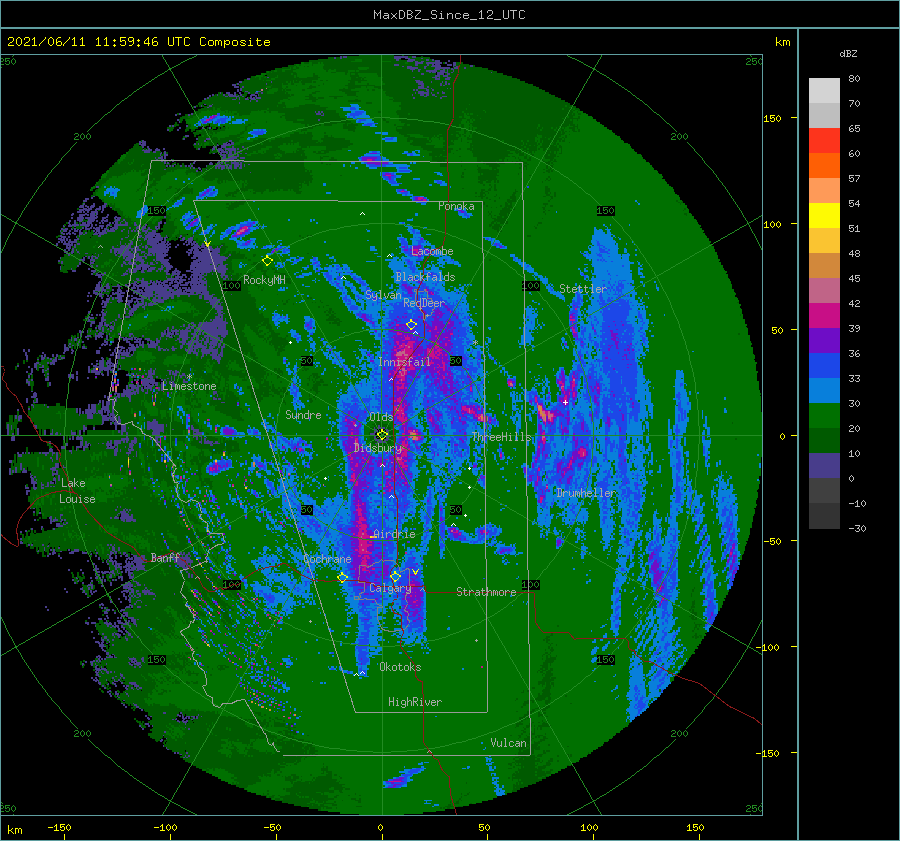Pick the slate purple swatch between 0 and 10 dBZ
The image size is (900, 841).
[x=824, y=466]
